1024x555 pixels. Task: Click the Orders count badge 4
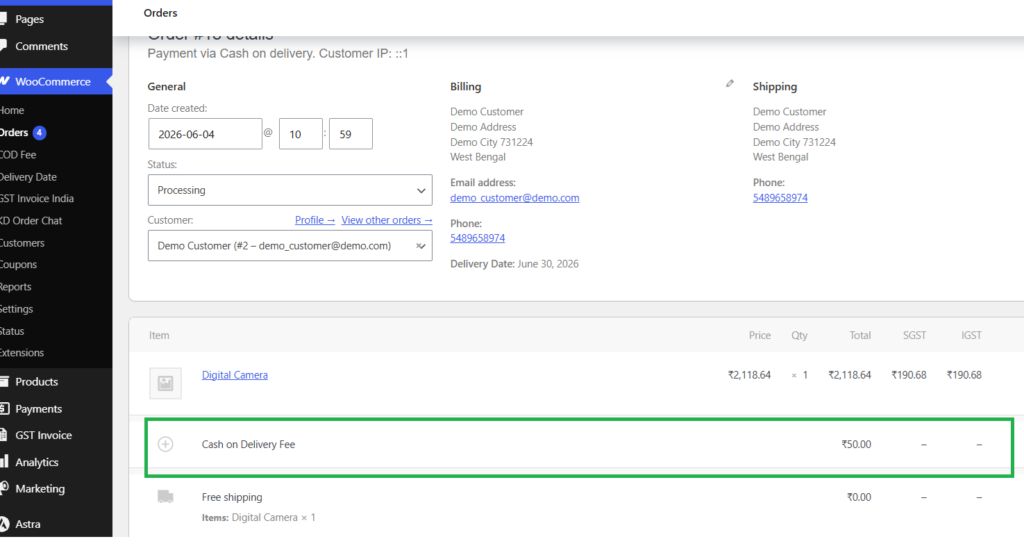tap(39, 133)
